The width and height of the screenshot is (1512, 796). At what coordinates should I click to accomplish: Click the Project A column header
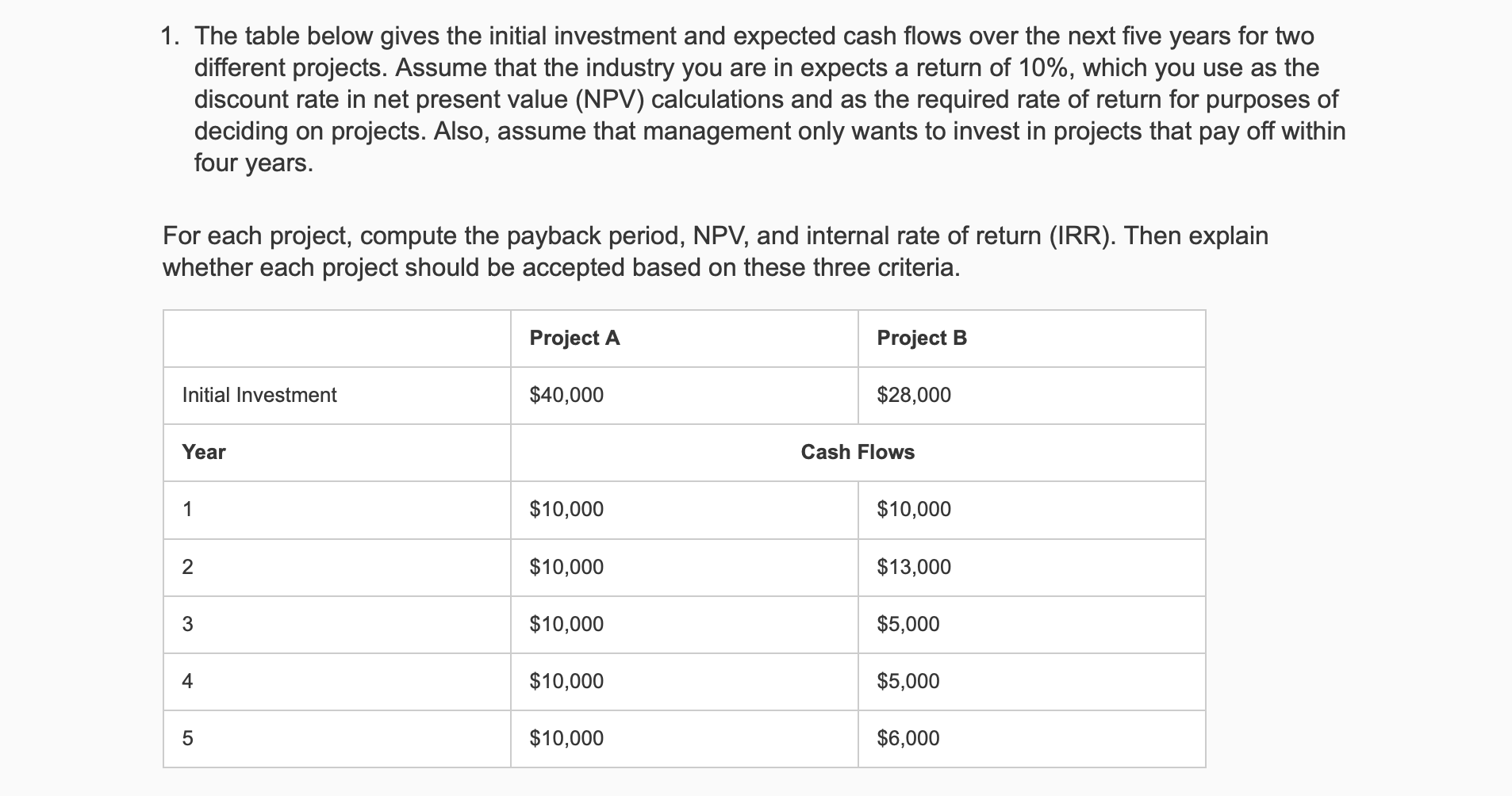(574, 339)
